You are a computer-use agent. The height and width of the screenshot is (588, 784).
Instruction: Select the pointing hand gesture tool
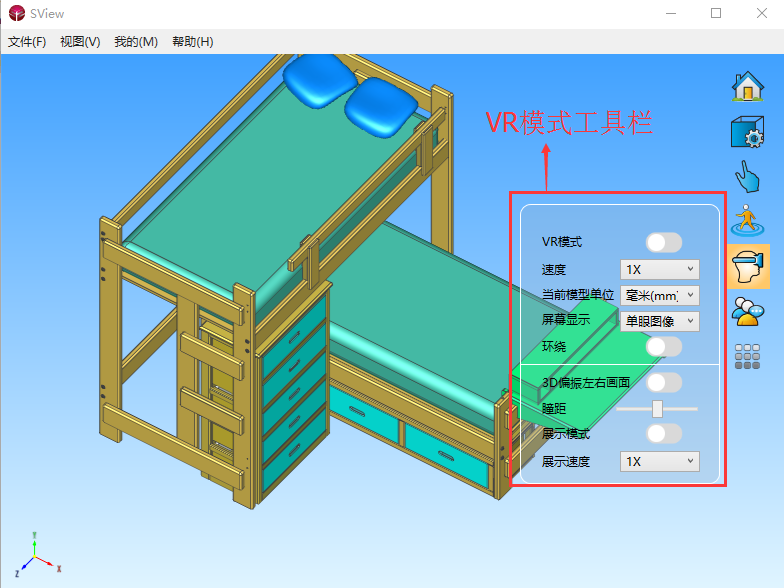(x=748, y=176)
